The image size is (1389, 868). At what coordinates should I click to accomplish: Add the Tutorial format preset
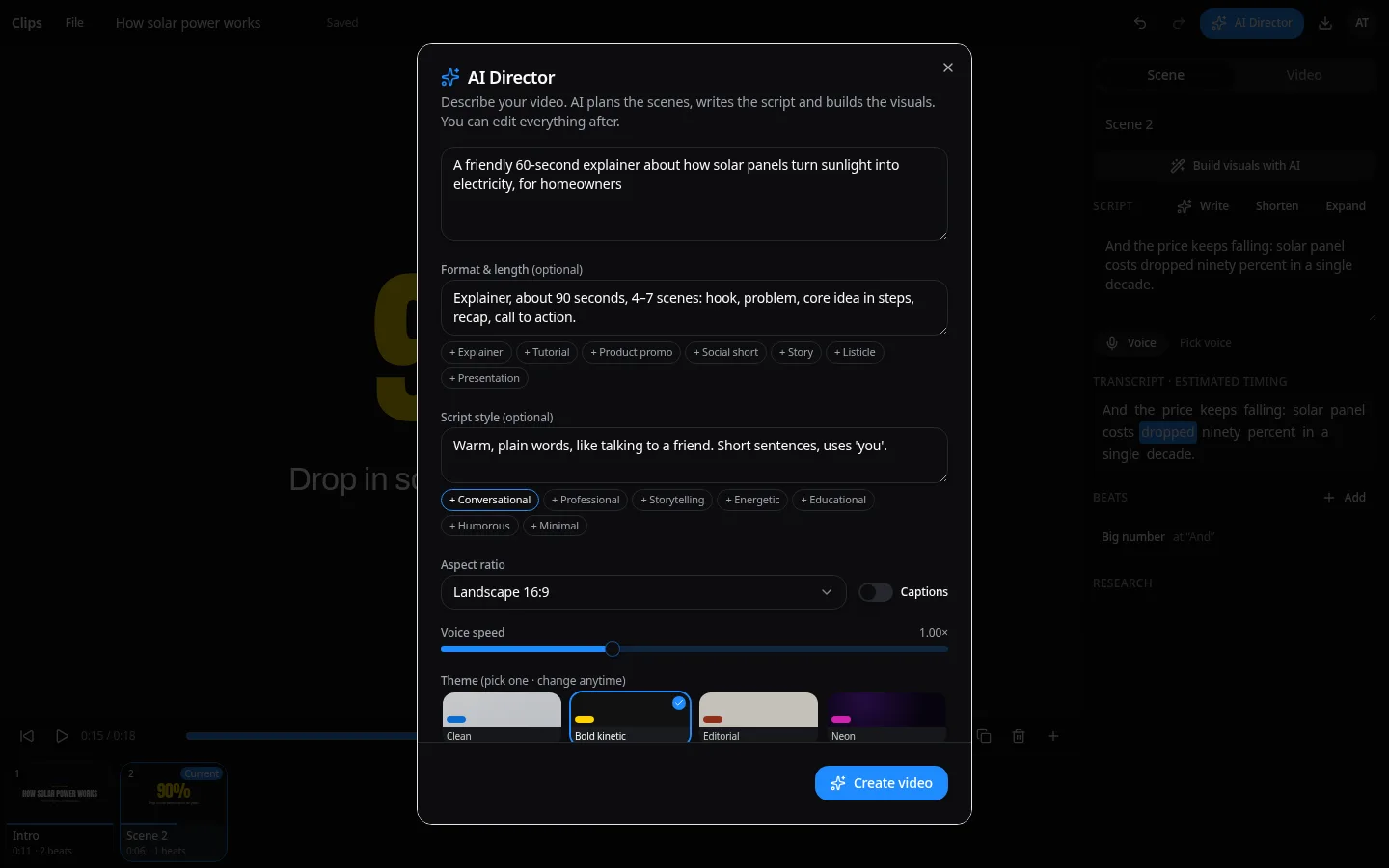pyautogui.click(x=547, y=352)
